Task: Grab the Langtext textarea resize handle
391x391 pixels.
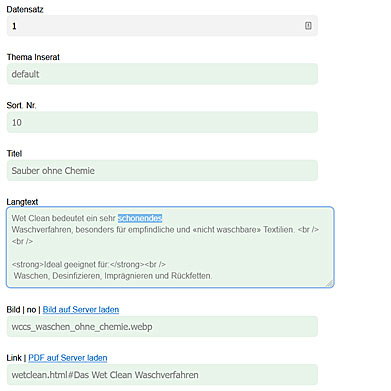Action: tap(330, 283)
